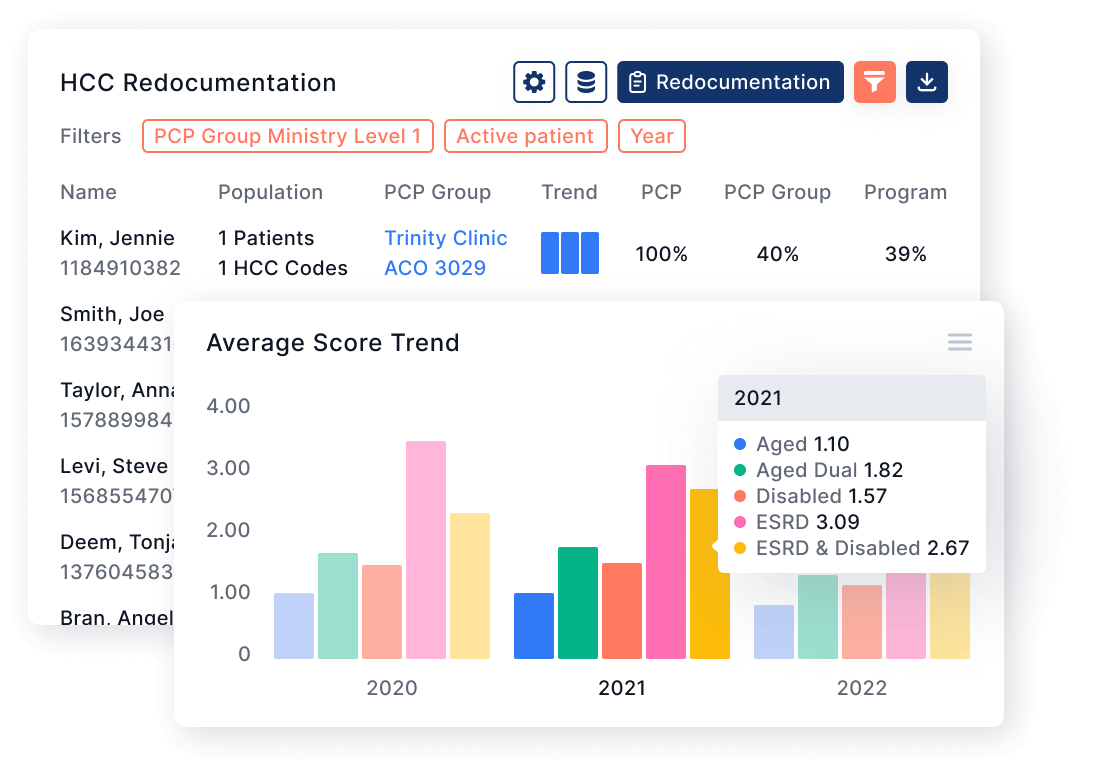Open the filter funnel icon
The width and height of the screenshot is (1096, 770).
pos(874,82)
